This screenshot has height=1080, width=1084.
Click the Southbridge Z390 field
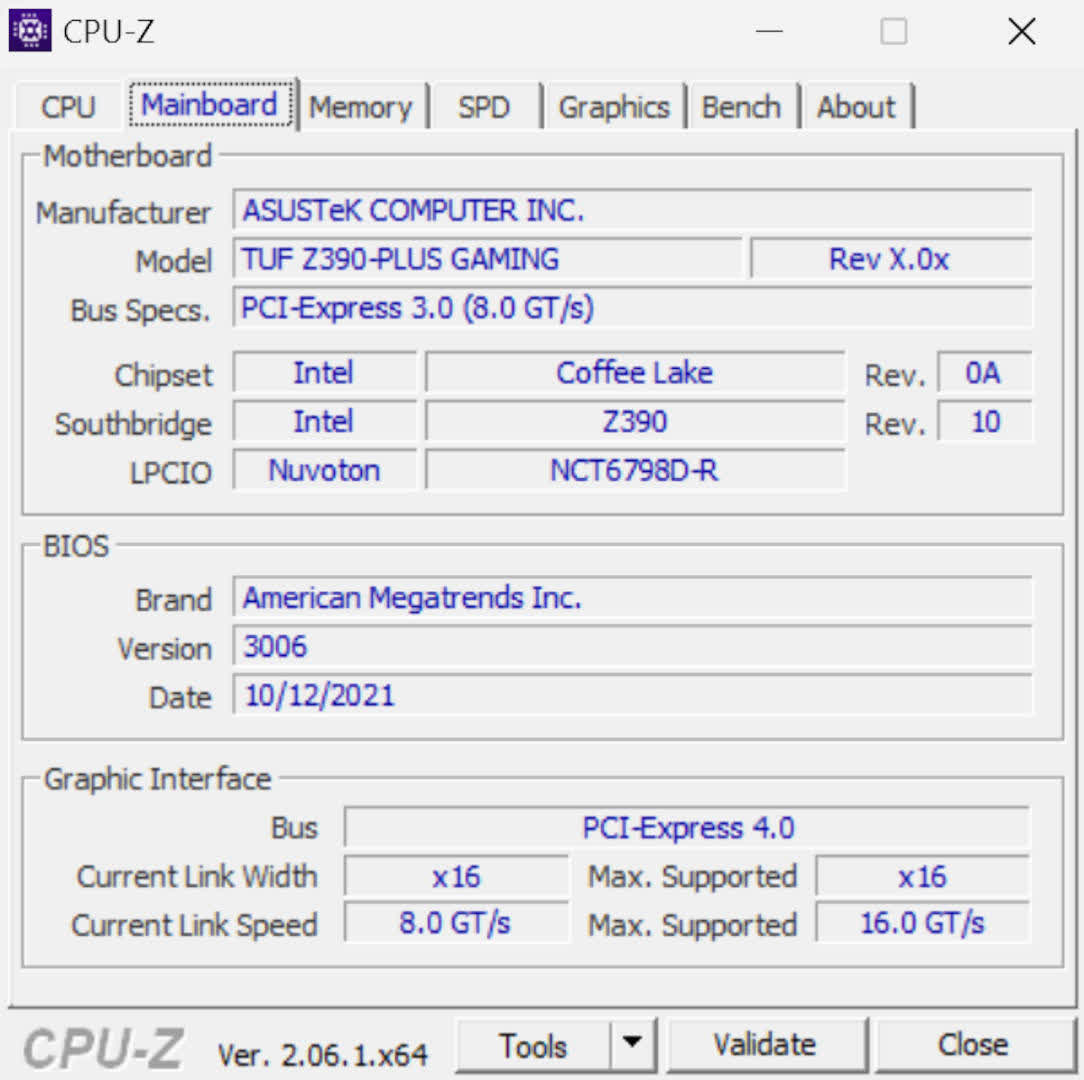(635, 421)
